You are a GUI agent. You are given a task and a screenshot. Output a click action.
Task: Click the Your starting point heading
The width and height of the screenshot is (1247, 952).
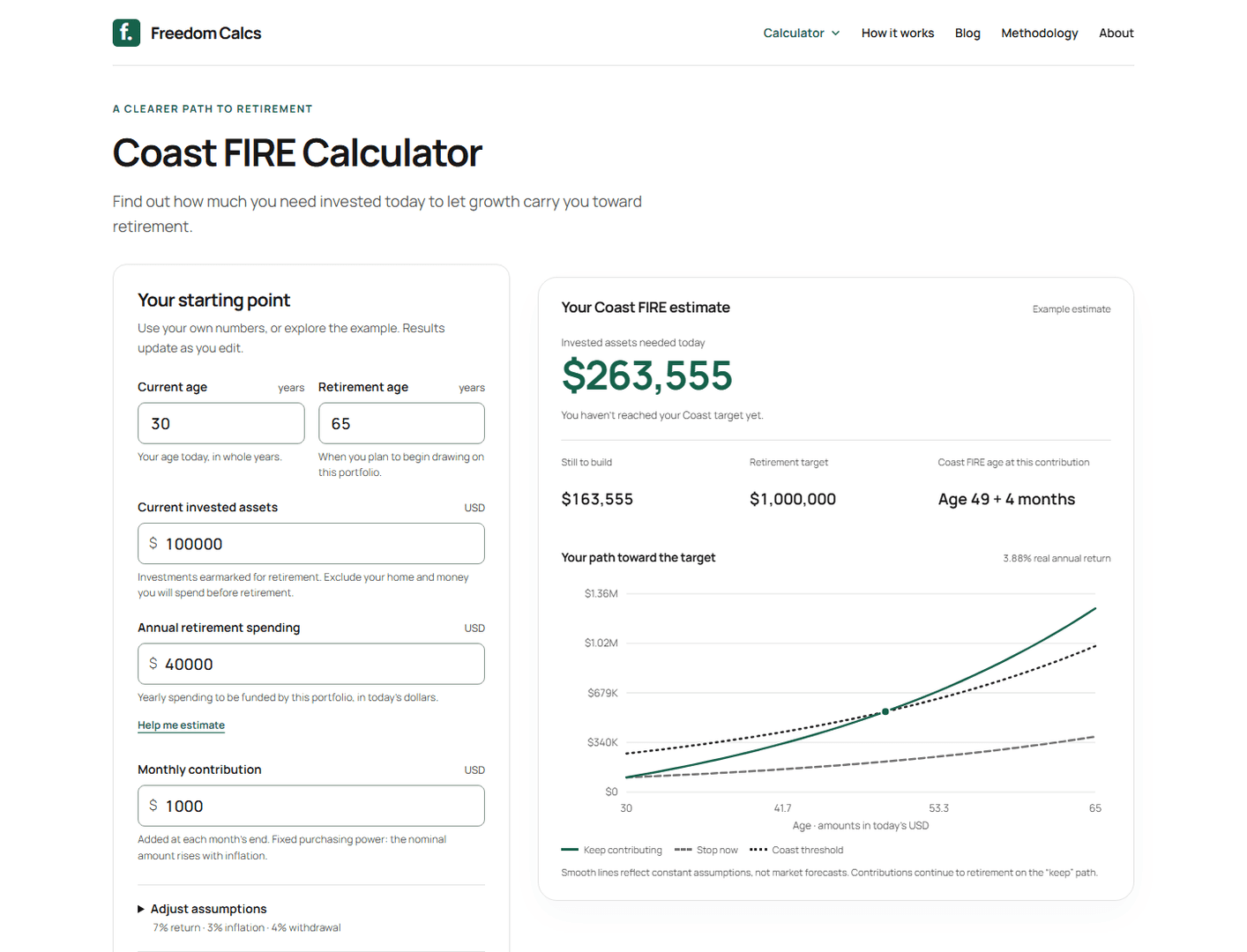pos(213,301)
